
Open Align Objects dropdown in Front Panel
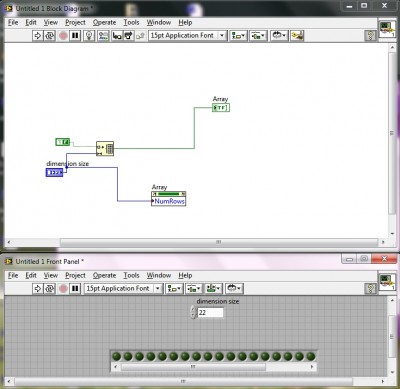(x=174, y=288)
